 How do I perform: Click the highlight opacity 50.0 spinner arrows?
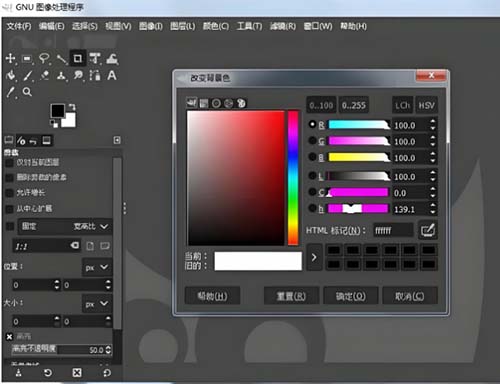(x=108, y=350)
